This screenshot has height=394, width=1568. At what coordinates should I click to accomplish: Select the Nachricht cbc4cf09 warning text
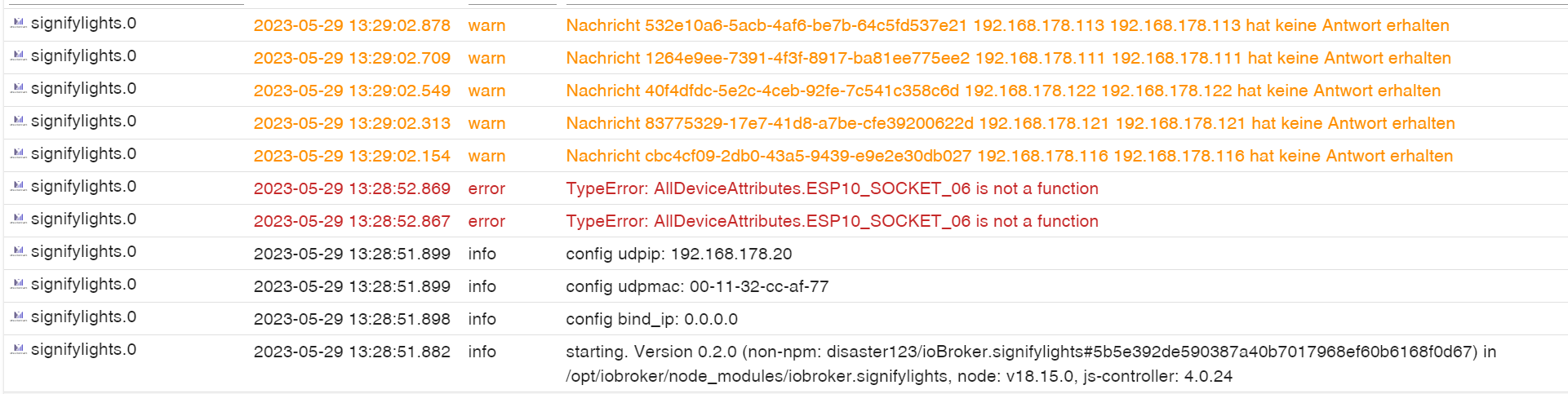pyautogui.click(x=1009, y=156)
